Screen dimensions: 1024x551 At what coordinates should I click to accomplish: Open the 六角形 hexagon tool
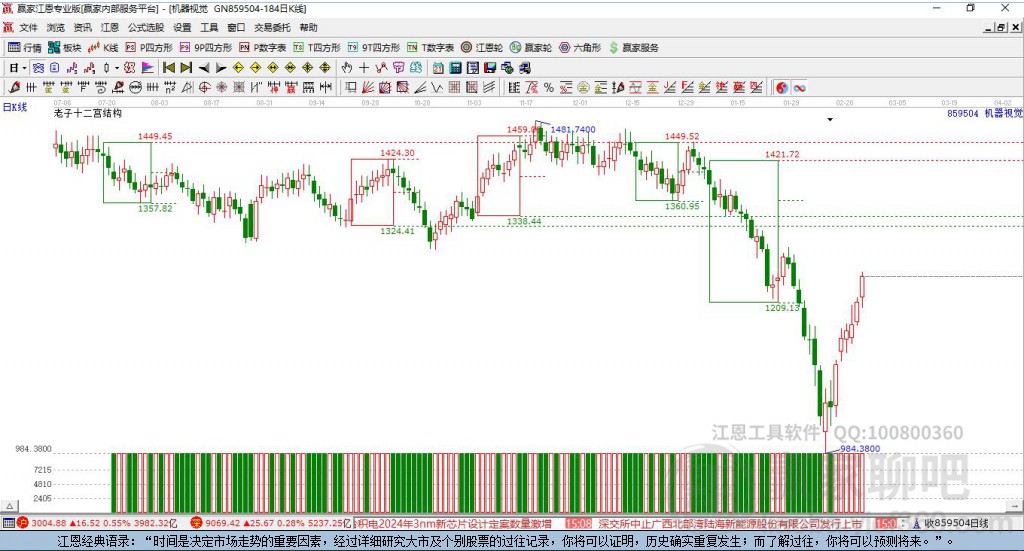coord(580,48)
